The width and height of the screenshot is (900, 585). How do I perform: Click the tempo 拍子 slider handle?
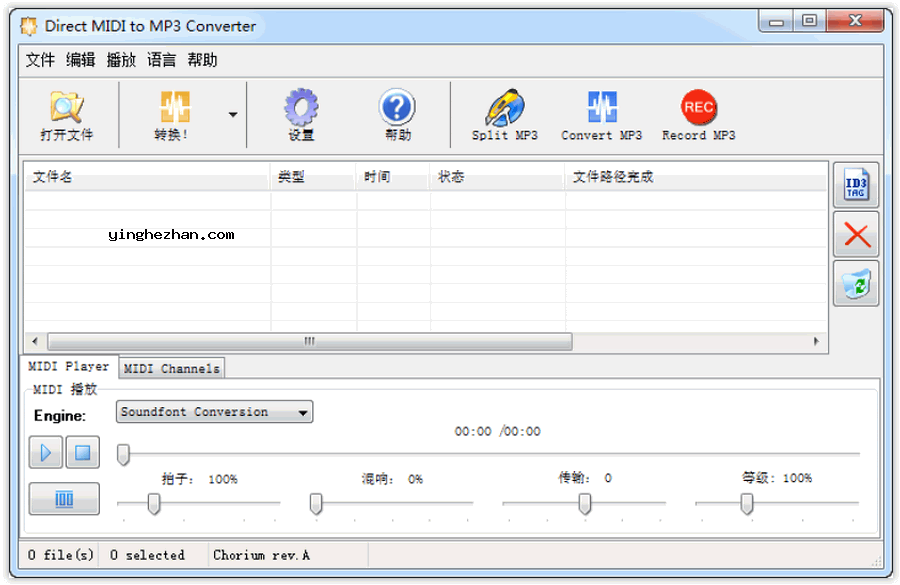click(154, 504)
